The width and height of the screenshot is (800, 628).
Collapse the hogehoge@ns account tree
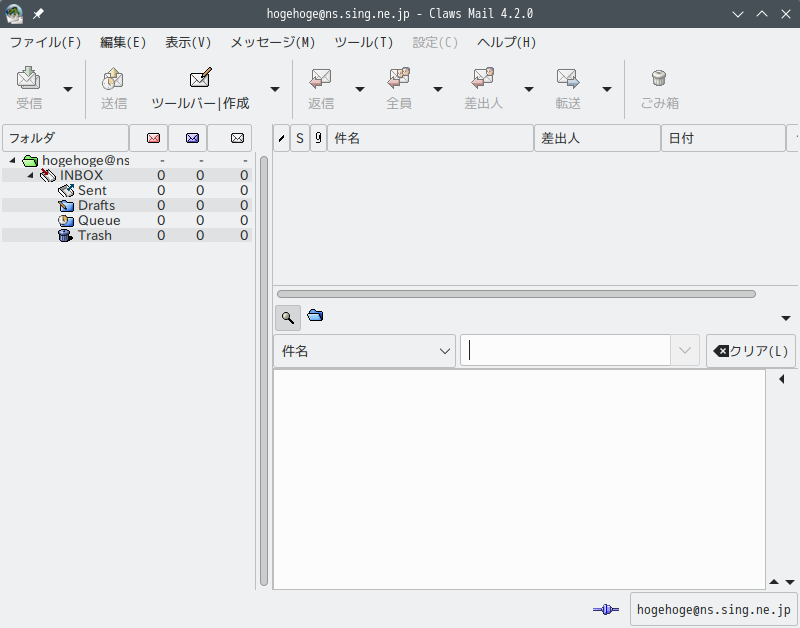click(12, 160)
